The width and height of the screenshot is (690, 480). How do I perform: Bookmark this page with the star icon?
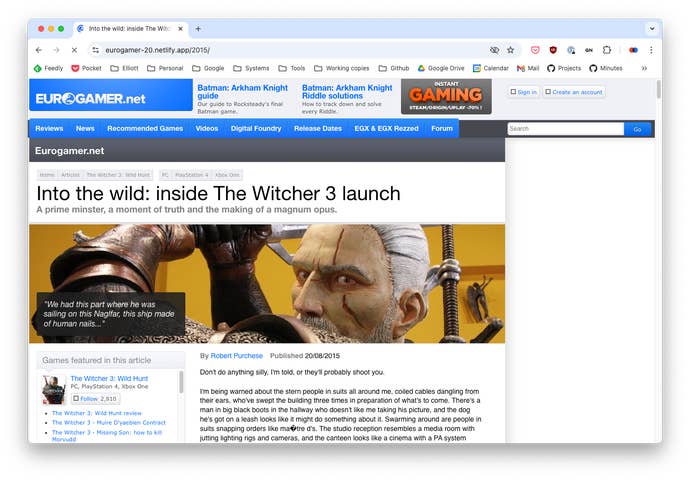(x=510, y=50)
